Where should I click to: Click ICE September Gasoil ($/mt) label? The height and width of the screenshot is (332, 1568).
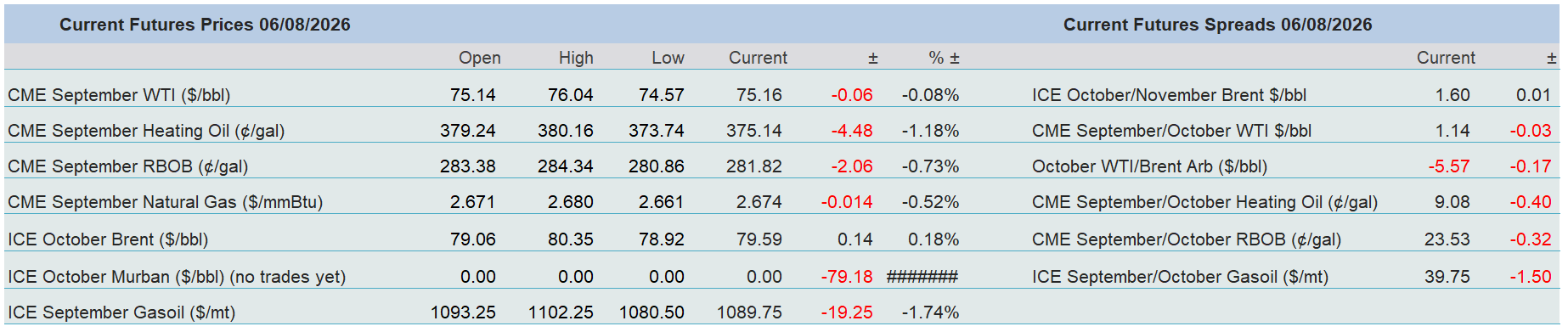(121, 312)
